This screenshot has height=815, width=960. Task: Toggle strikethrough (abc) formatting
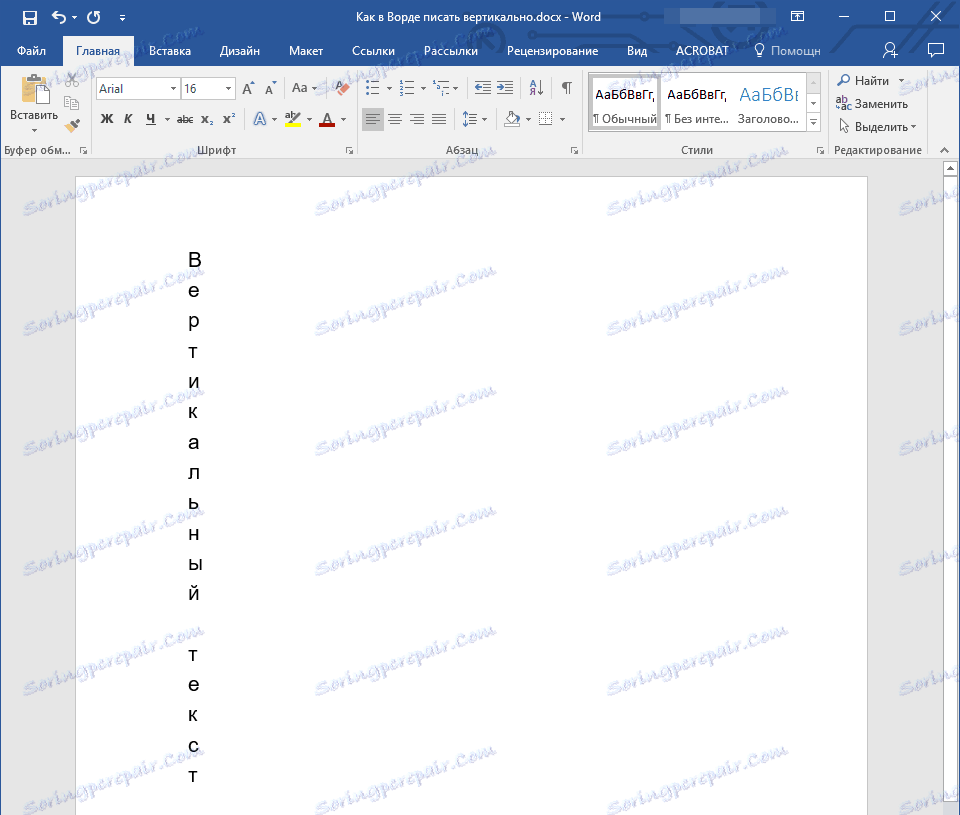[x=185, y=119]
